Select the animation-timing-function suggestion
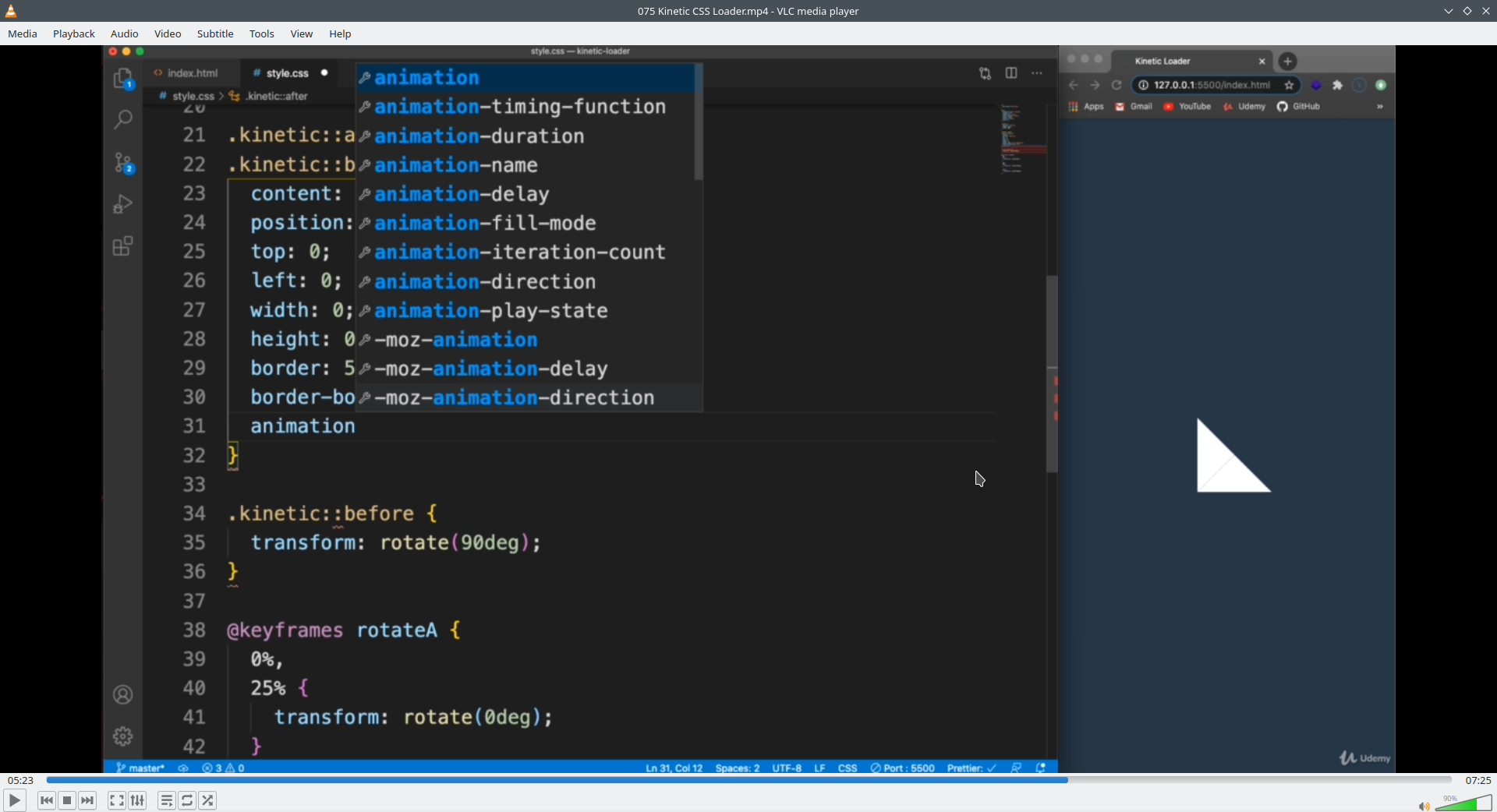 coord(526,107)
